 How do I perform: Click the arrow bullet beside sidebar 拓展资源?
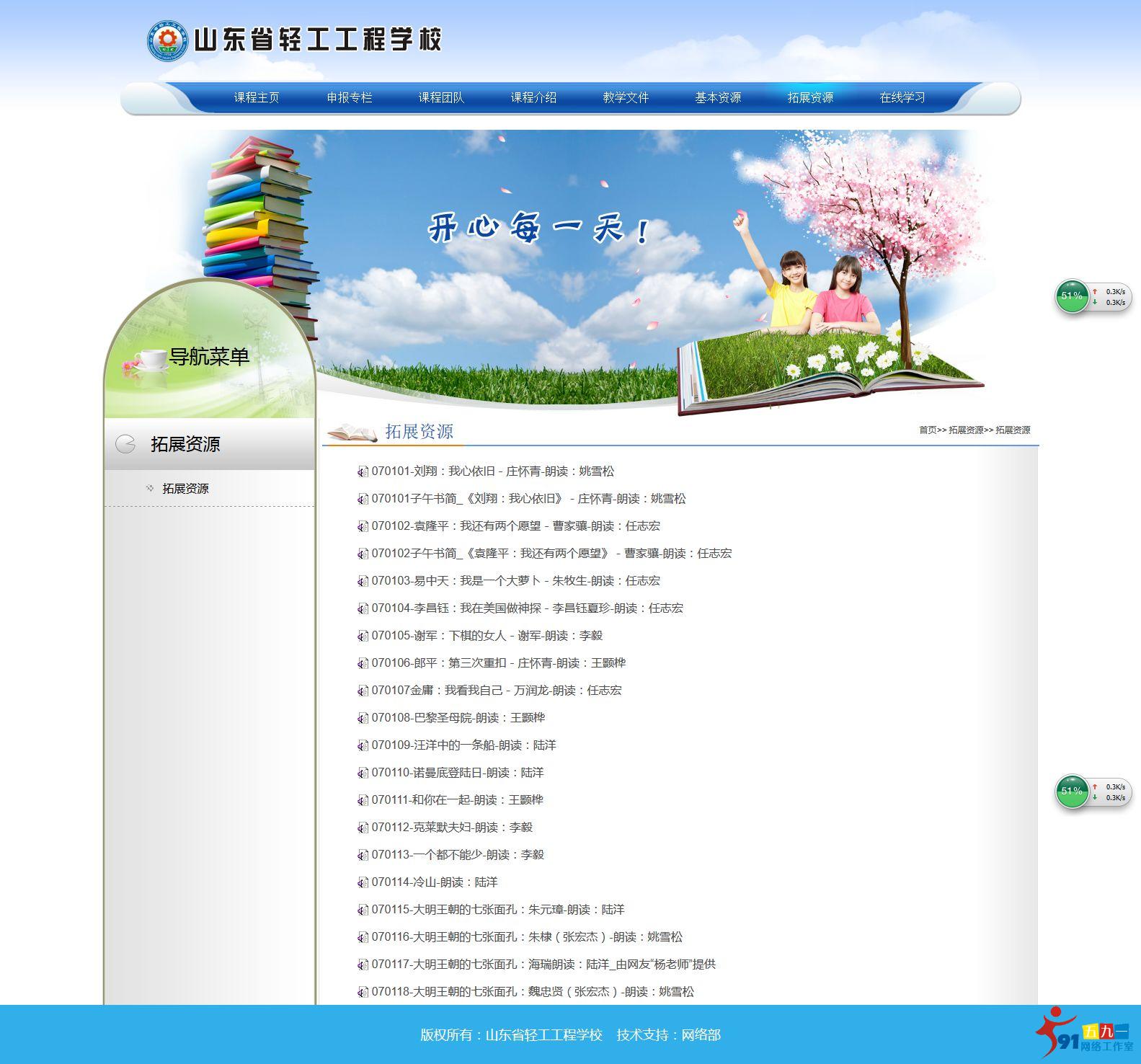[150, 489]
